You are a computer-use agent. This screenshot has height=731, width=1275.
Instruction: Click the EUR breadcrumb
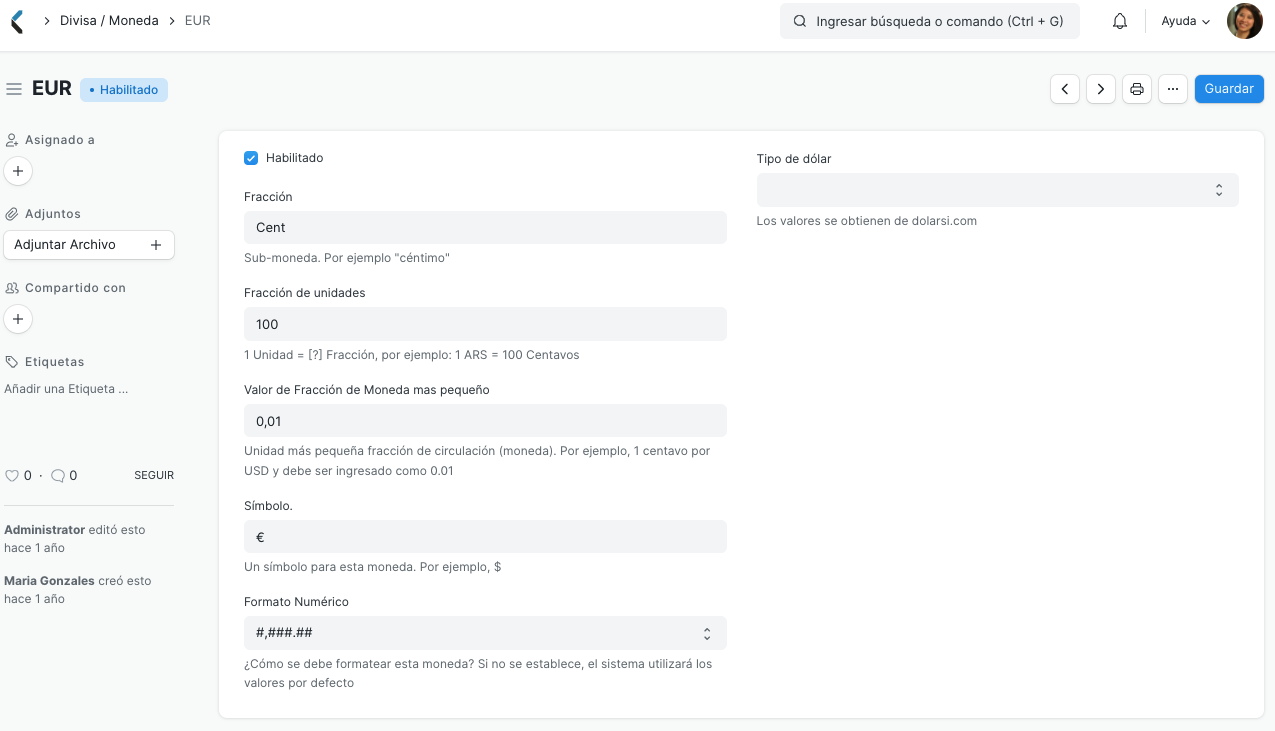tap(198, 21)
